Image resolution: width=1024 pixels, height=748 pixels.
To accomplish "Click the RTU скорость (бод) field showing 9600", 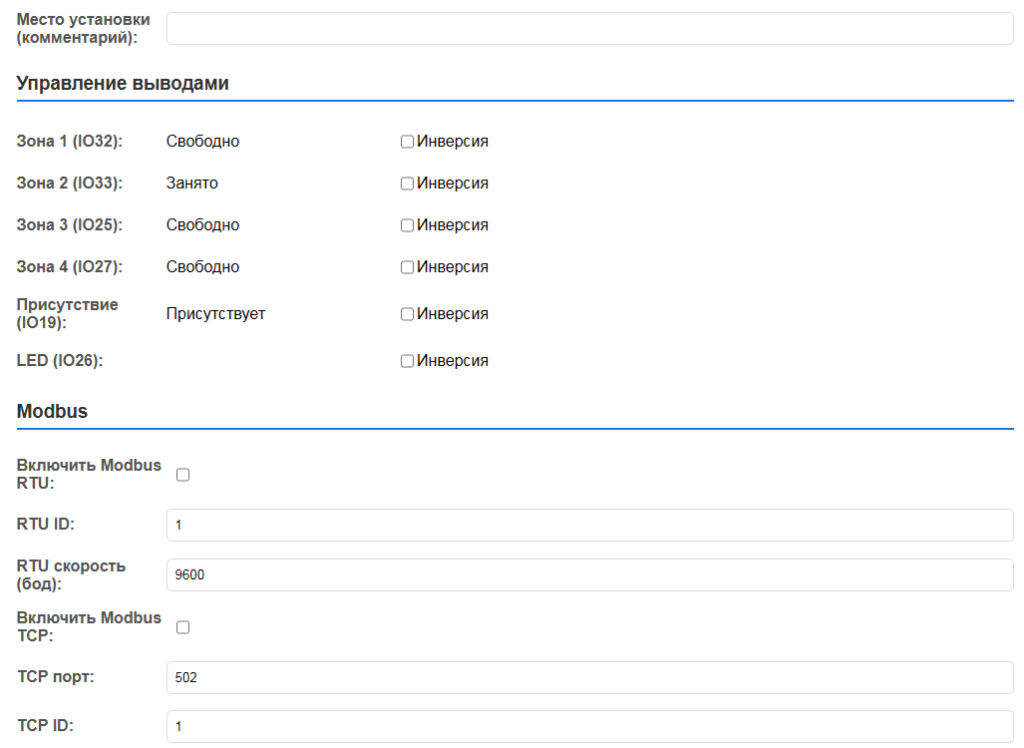I will tap(590, 575).
